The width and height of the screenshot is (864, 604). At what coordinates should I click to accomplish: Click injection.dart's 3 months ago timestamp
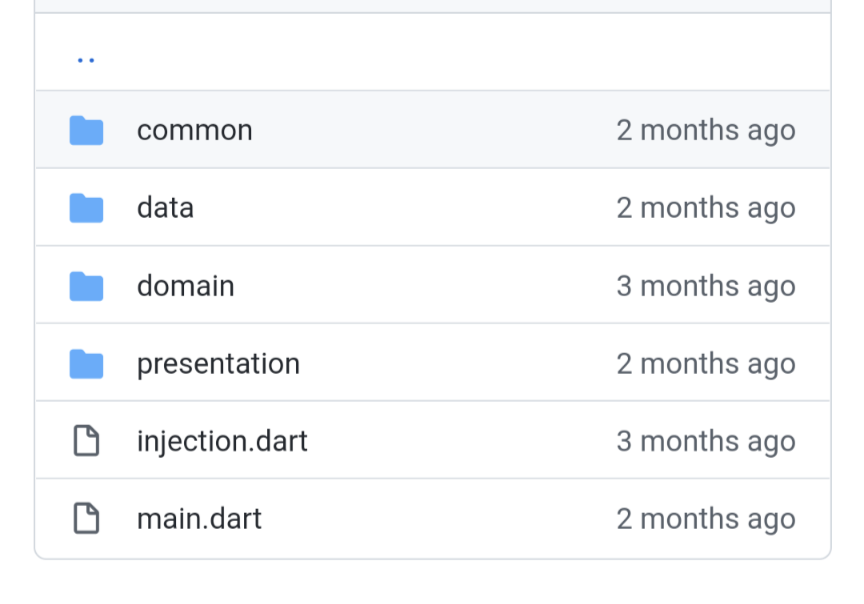coord(705,441)
